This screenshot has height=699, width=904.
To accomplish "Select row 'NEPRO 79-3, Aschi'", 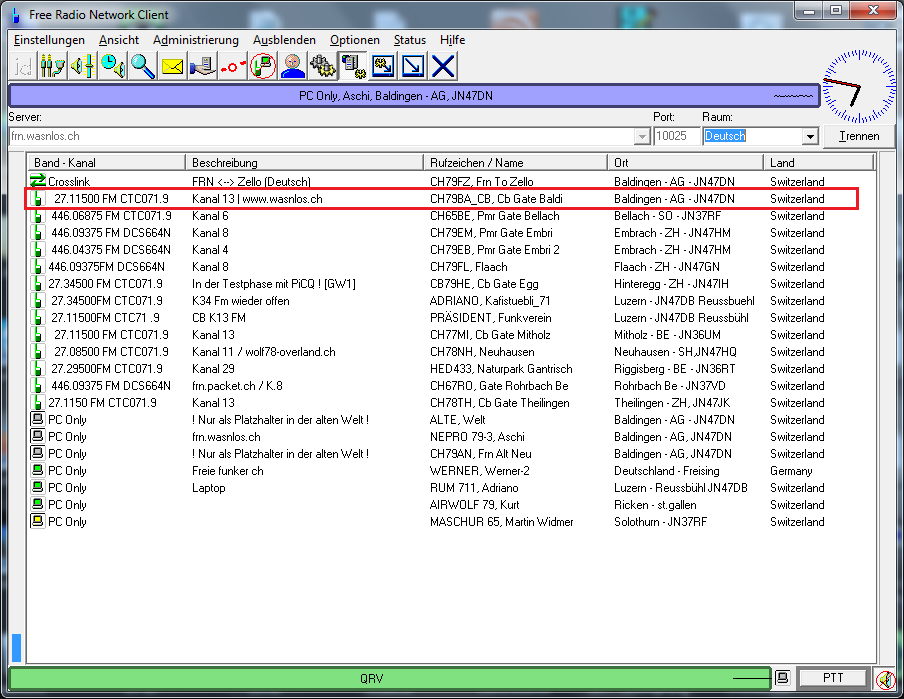I will coord(451,437).
